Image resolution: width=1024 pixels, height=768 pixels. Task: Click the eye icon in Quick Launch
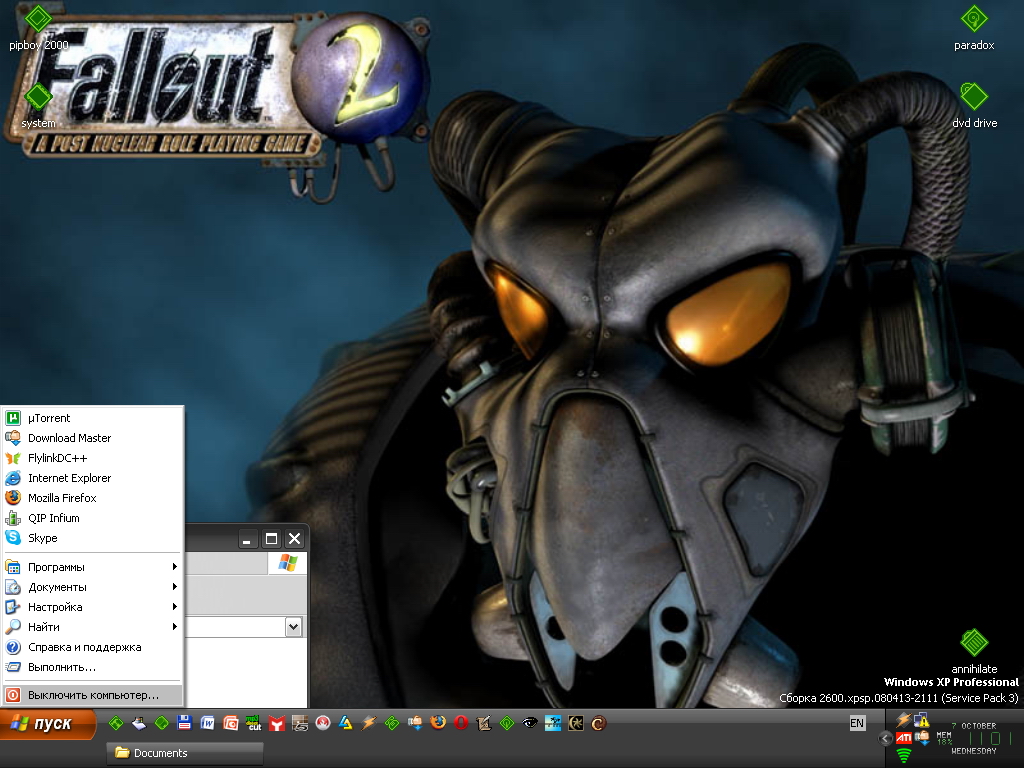pos(530,723)
